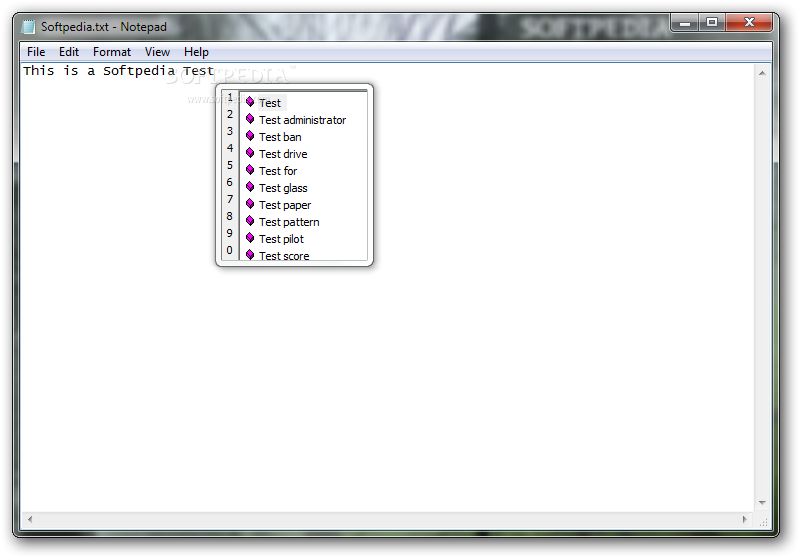Open the Format menu
The width and height of the screenshot is (800, 558).
(112, 52)
